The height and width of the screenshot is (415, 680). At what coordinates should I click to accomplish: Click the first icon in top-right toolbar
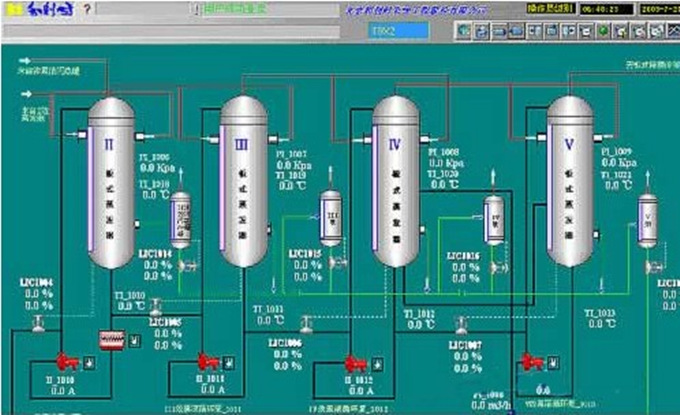click(466, 31)
